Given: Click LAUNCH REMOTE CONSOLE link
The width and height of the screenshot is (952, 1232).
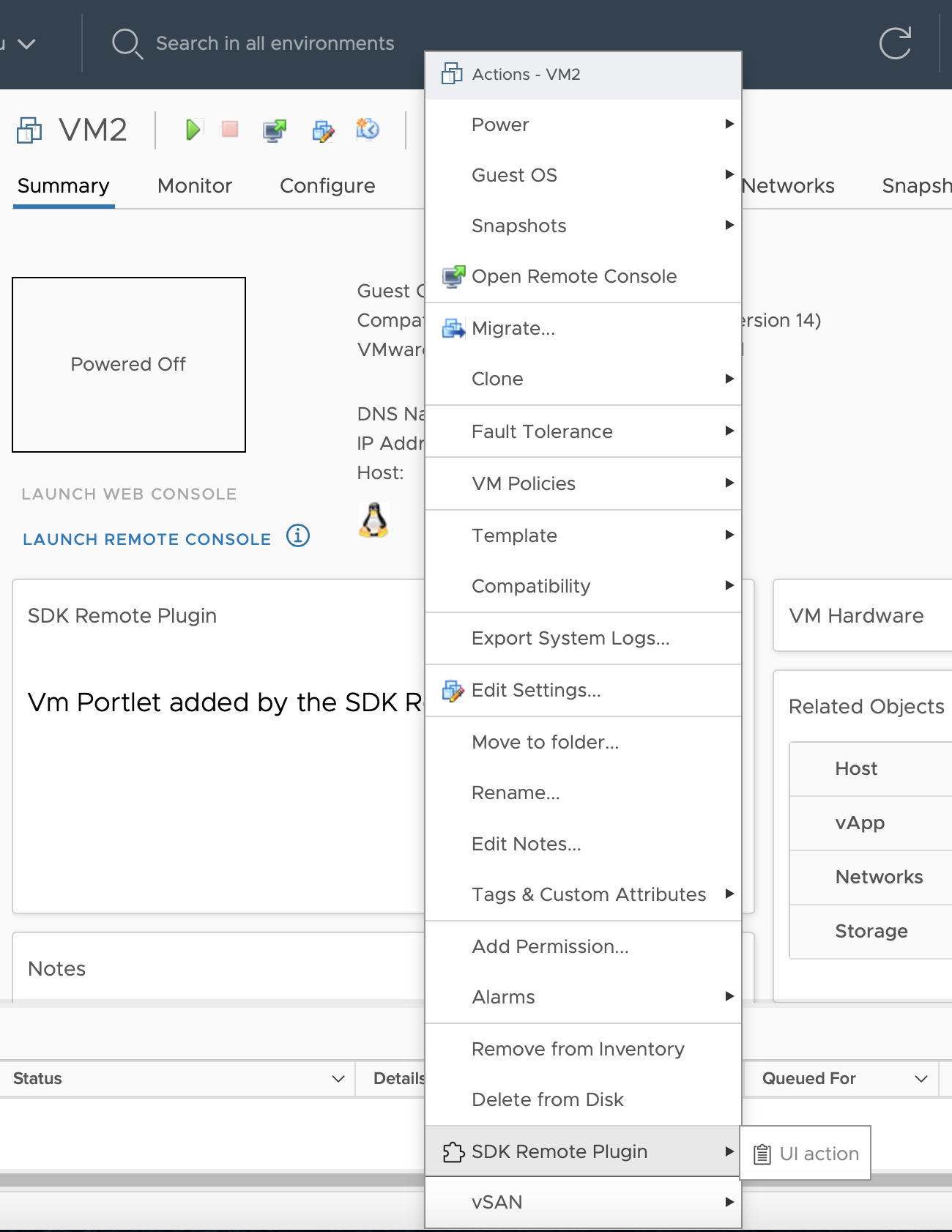Looking at the screenshot, I should 147,539.
